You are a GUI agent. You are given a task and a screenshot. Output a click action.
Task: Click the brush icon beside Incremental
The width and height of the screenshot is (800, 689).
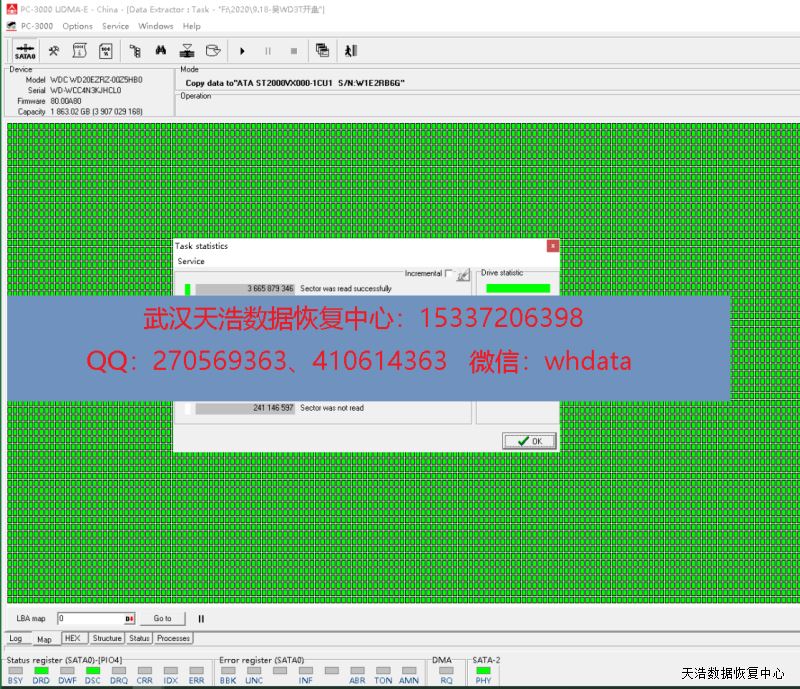click(x=462, y=275)
